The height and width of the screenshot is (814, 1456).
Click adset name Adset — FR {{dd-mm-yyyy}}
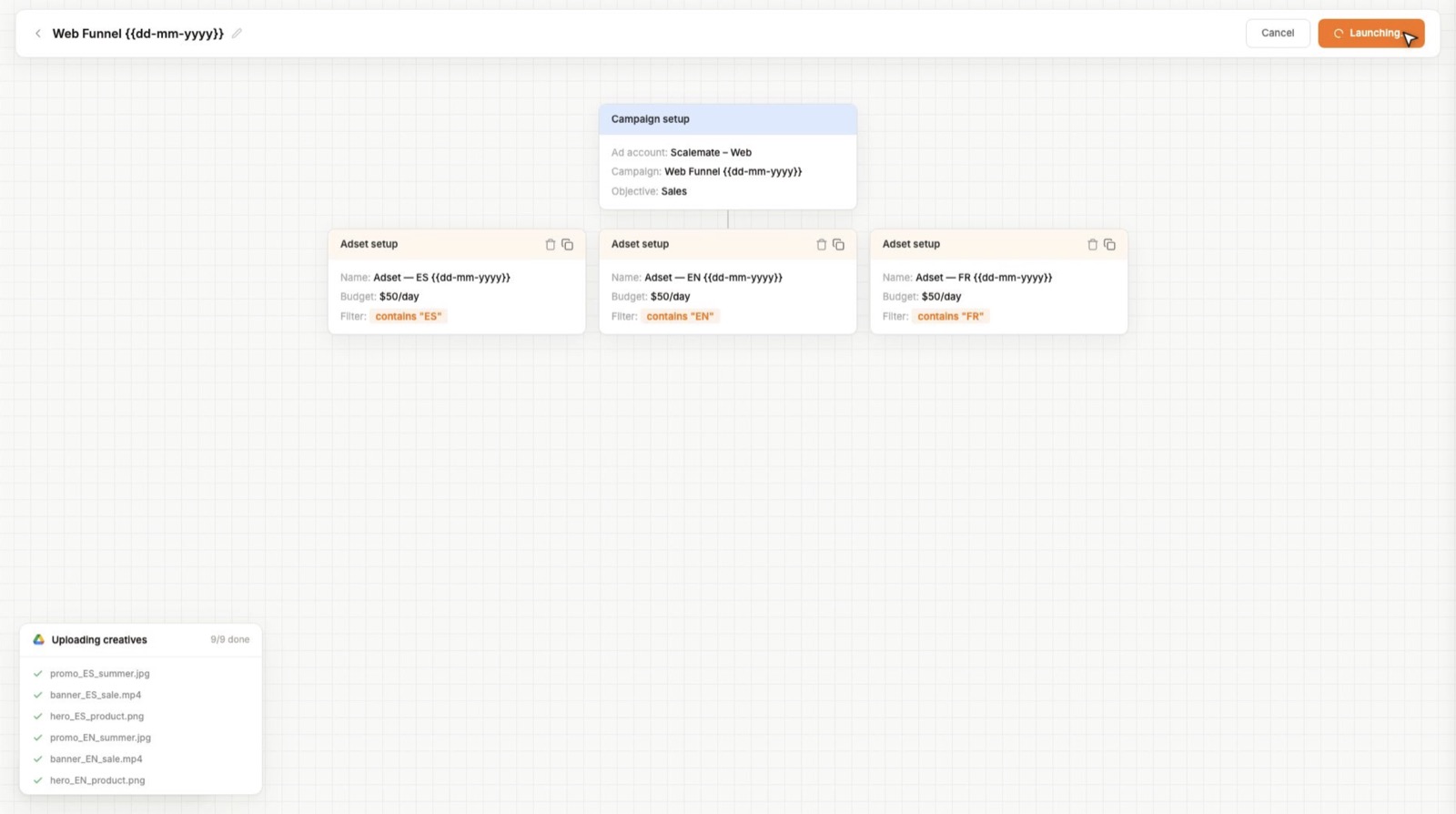pos(984,278)
